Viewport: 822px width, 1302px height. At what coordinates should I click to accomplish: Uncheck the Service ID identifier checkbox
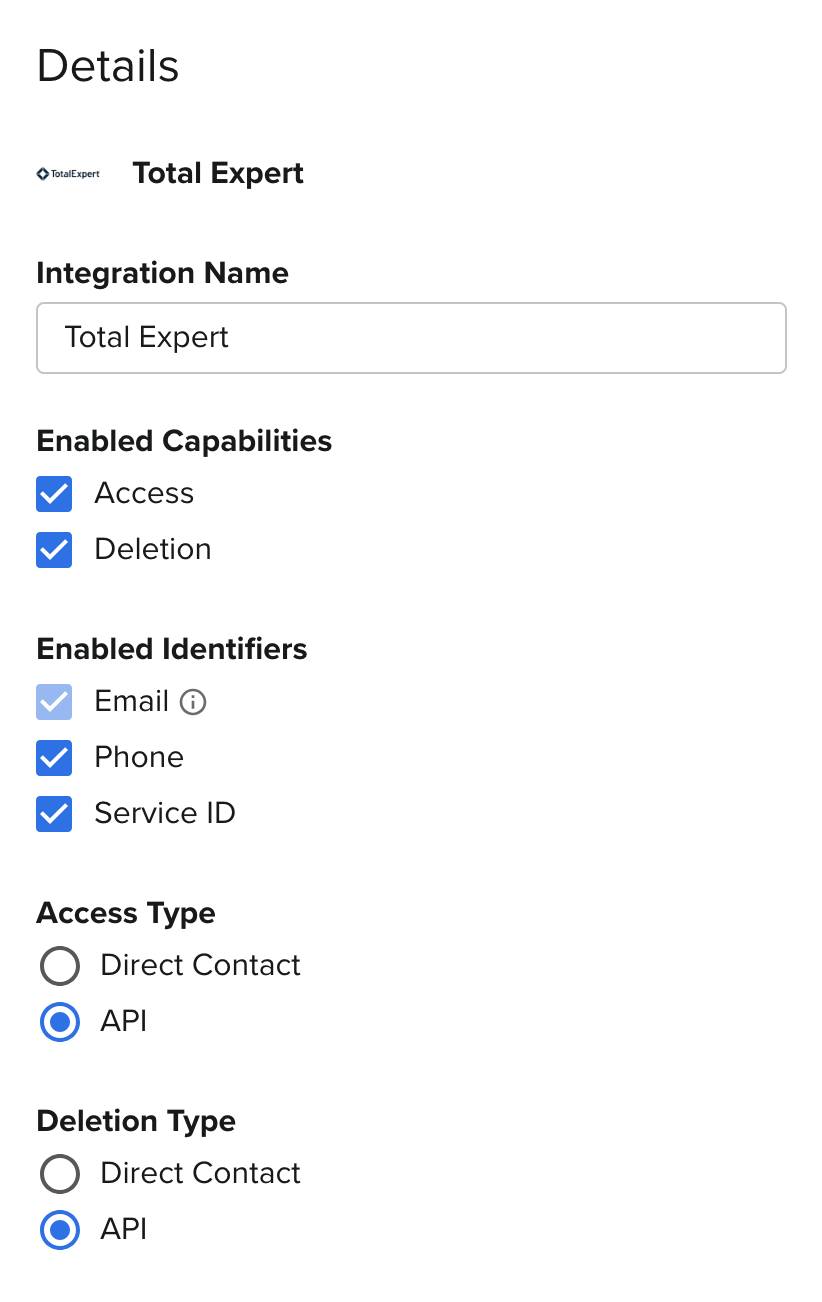tap(54, 814)
